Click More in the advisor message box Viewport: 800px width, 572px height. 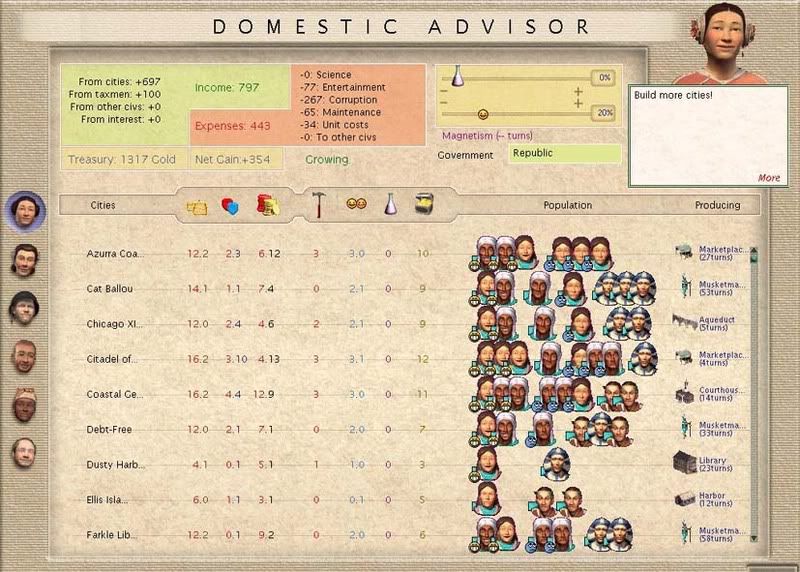[768, 178]
